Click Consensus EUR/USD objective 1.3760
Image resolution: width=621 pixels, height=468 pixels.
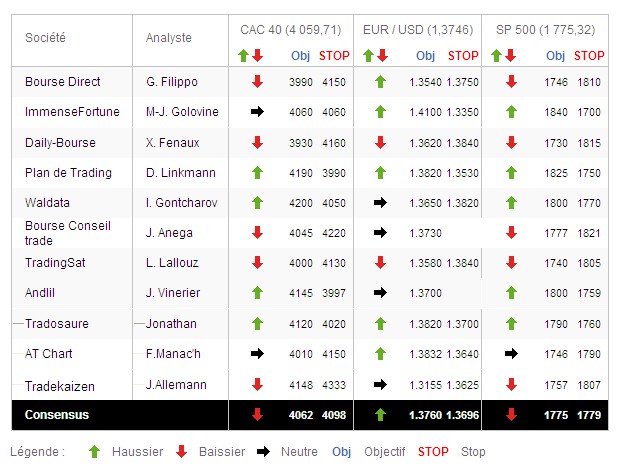pyautogui.click(x=425, y=415)
